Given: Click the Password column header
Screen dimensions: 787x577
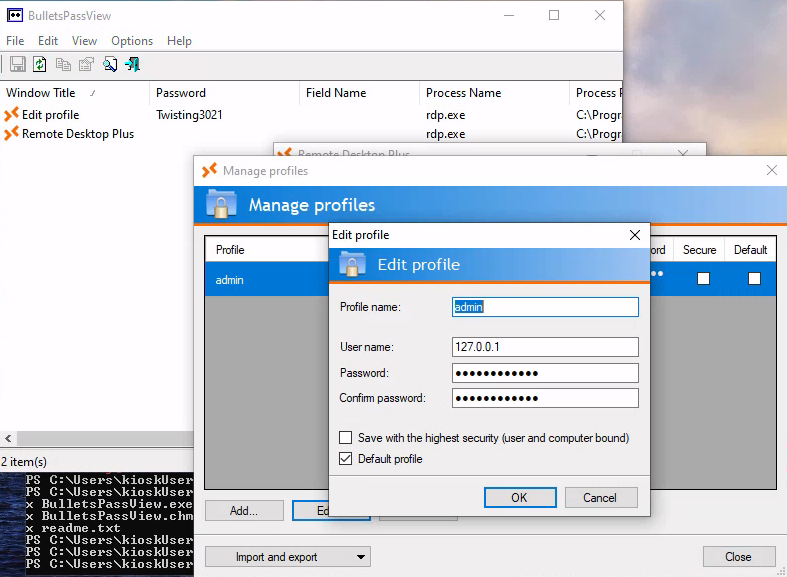Looking at the screenshot, I should (224, 93).
